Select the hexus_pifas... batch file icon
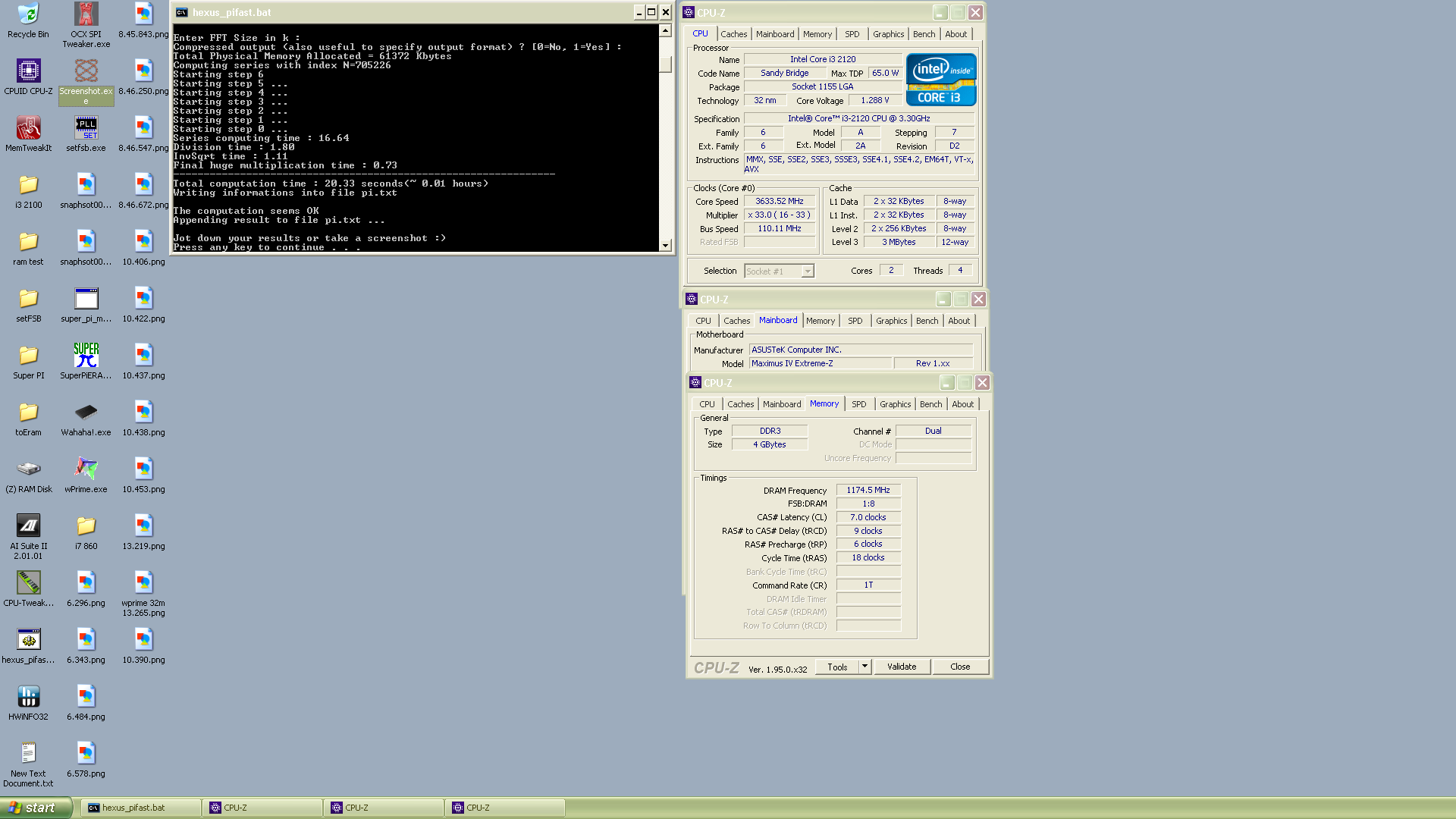Image resolution: width=1456 pixels, height=819 pixels. 28,646
